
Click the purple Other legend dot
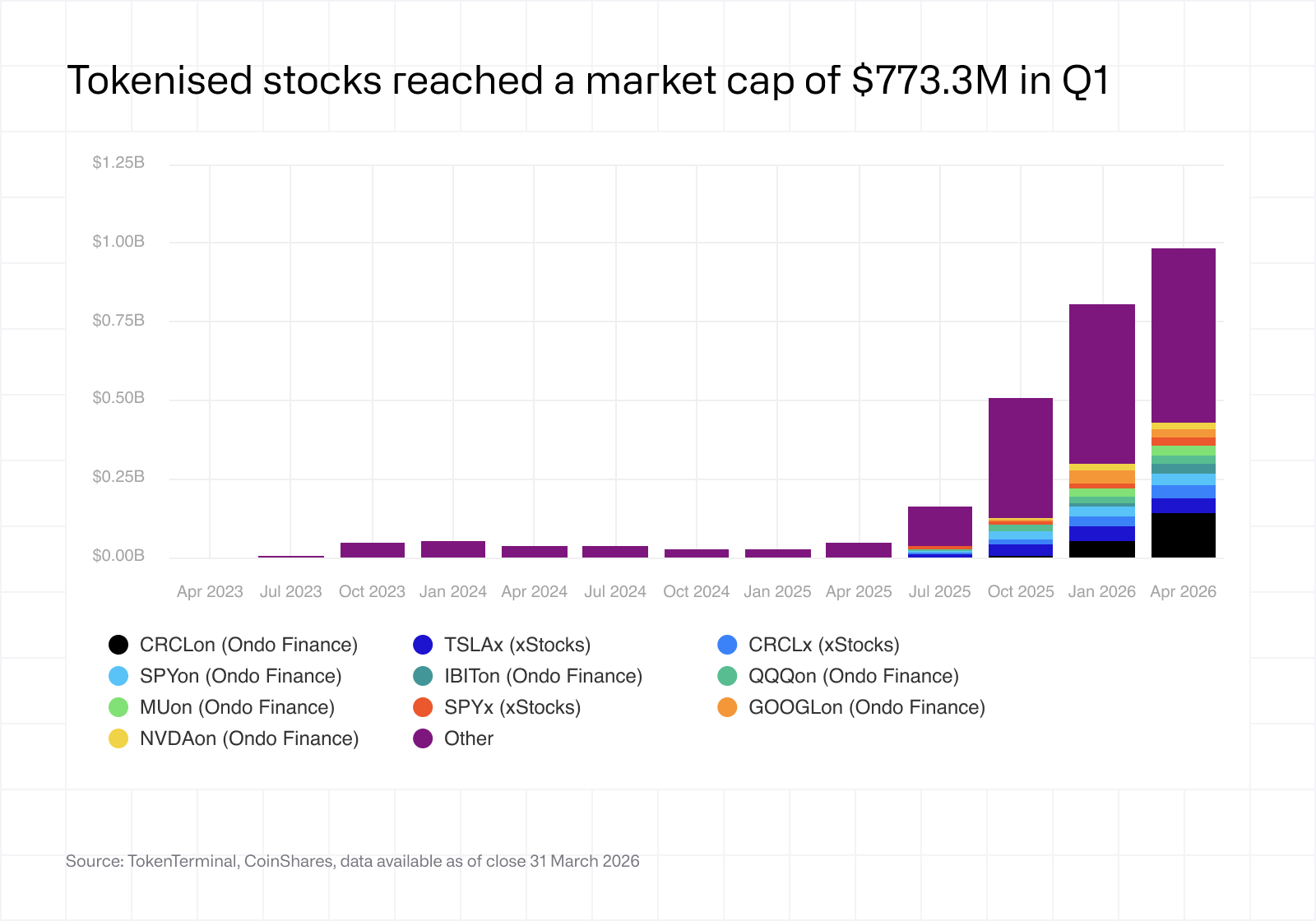click(x=423, y=738)
